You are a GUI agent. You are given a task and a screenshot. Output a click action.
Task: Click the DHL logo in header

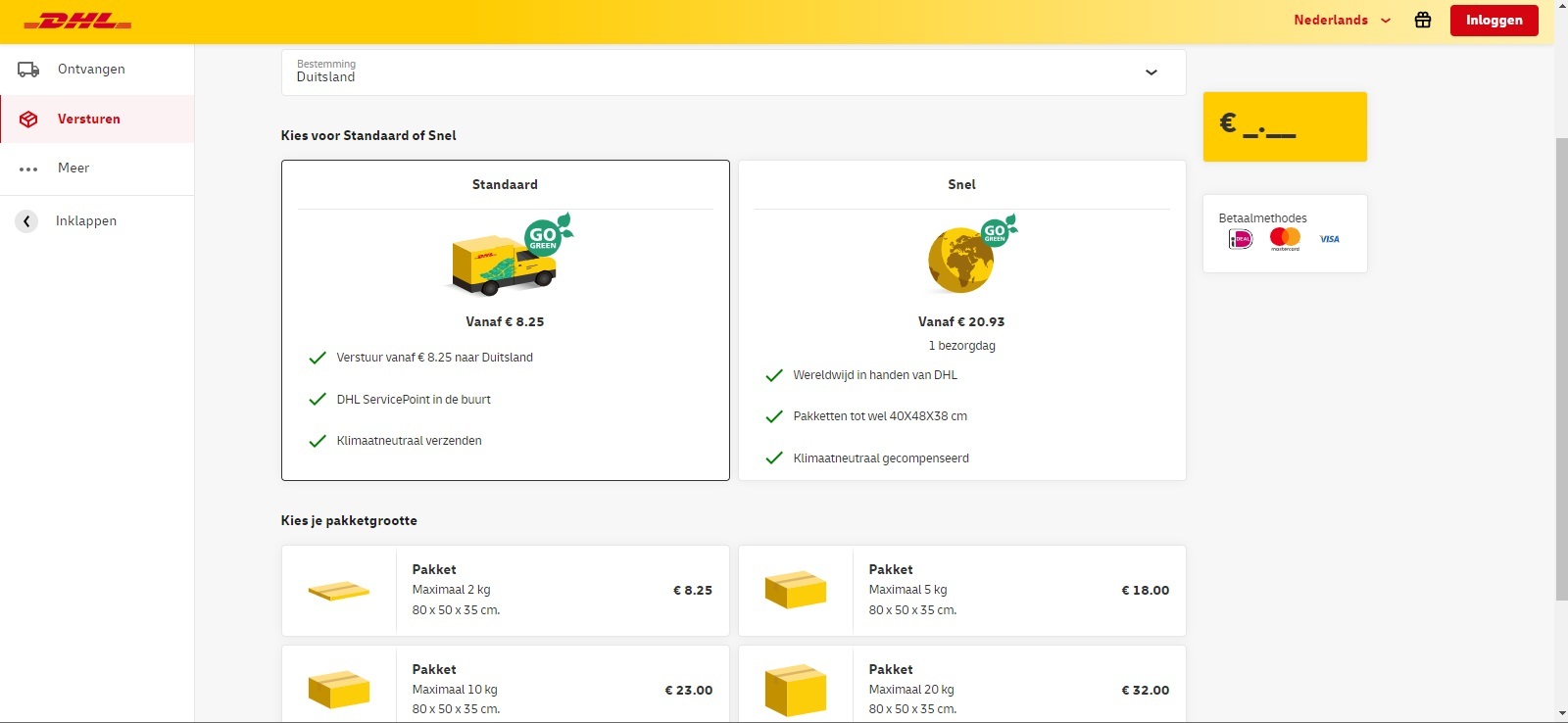coord(77,21)
